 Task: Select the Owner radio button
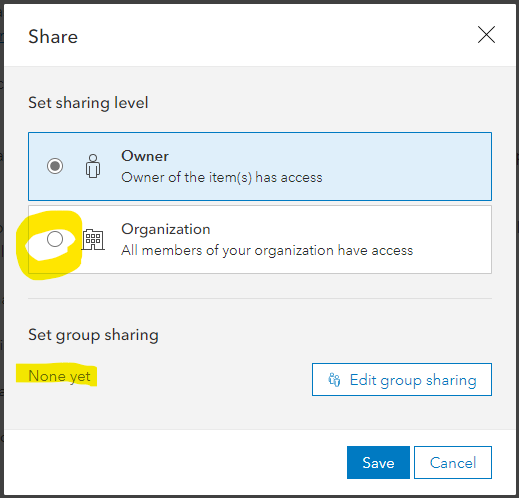[55, 166]
